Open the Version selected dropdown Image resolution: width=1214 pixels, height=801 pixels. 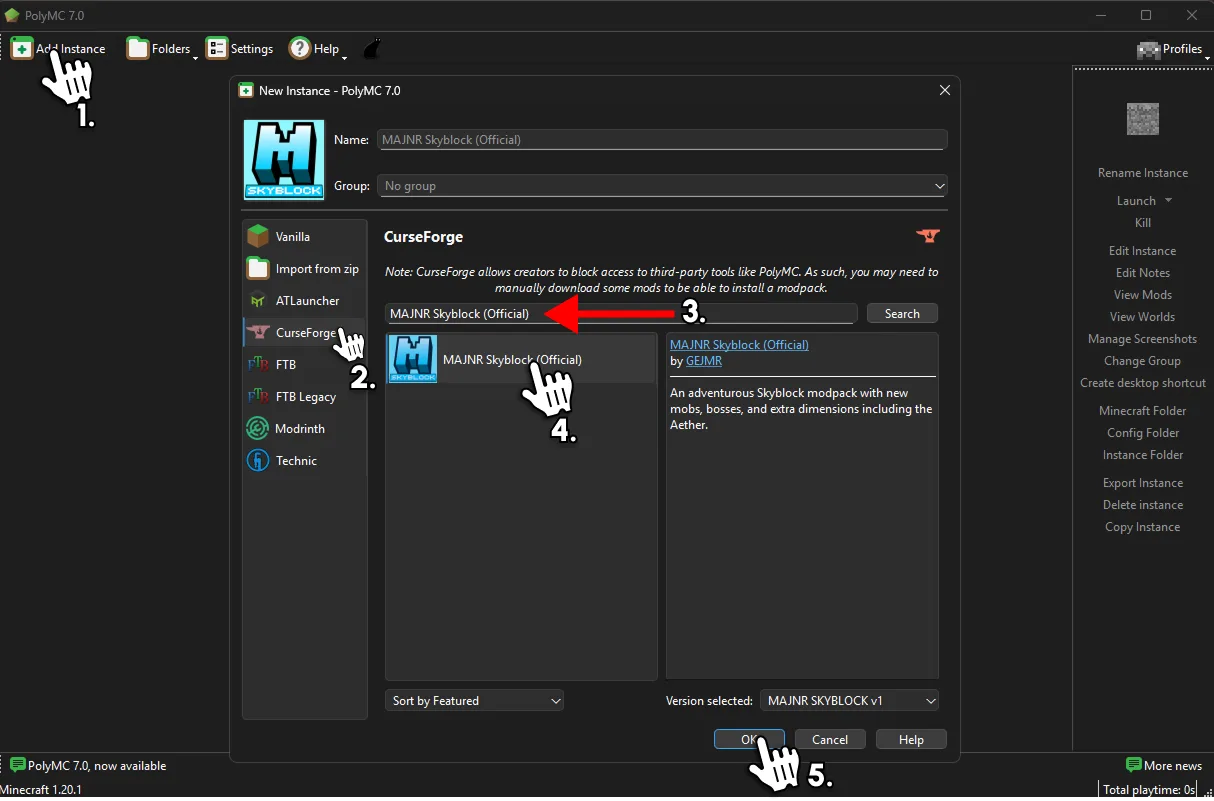[848, 700]
